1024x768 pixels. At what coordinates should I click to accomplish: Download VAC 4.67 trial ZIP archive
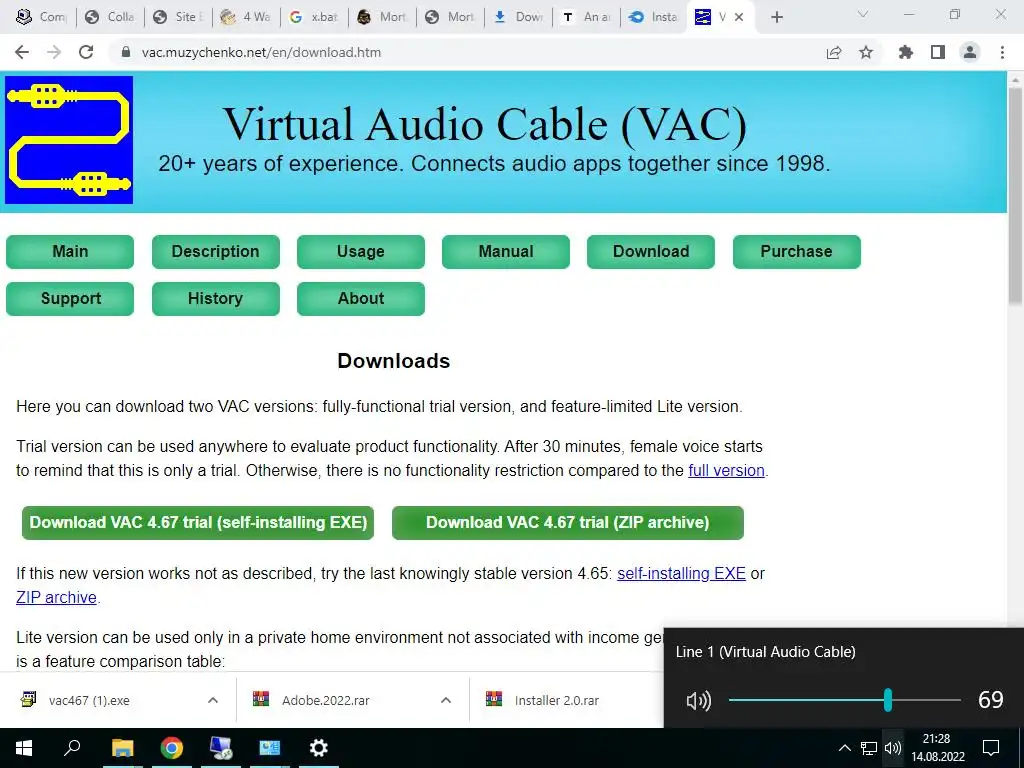568,522
